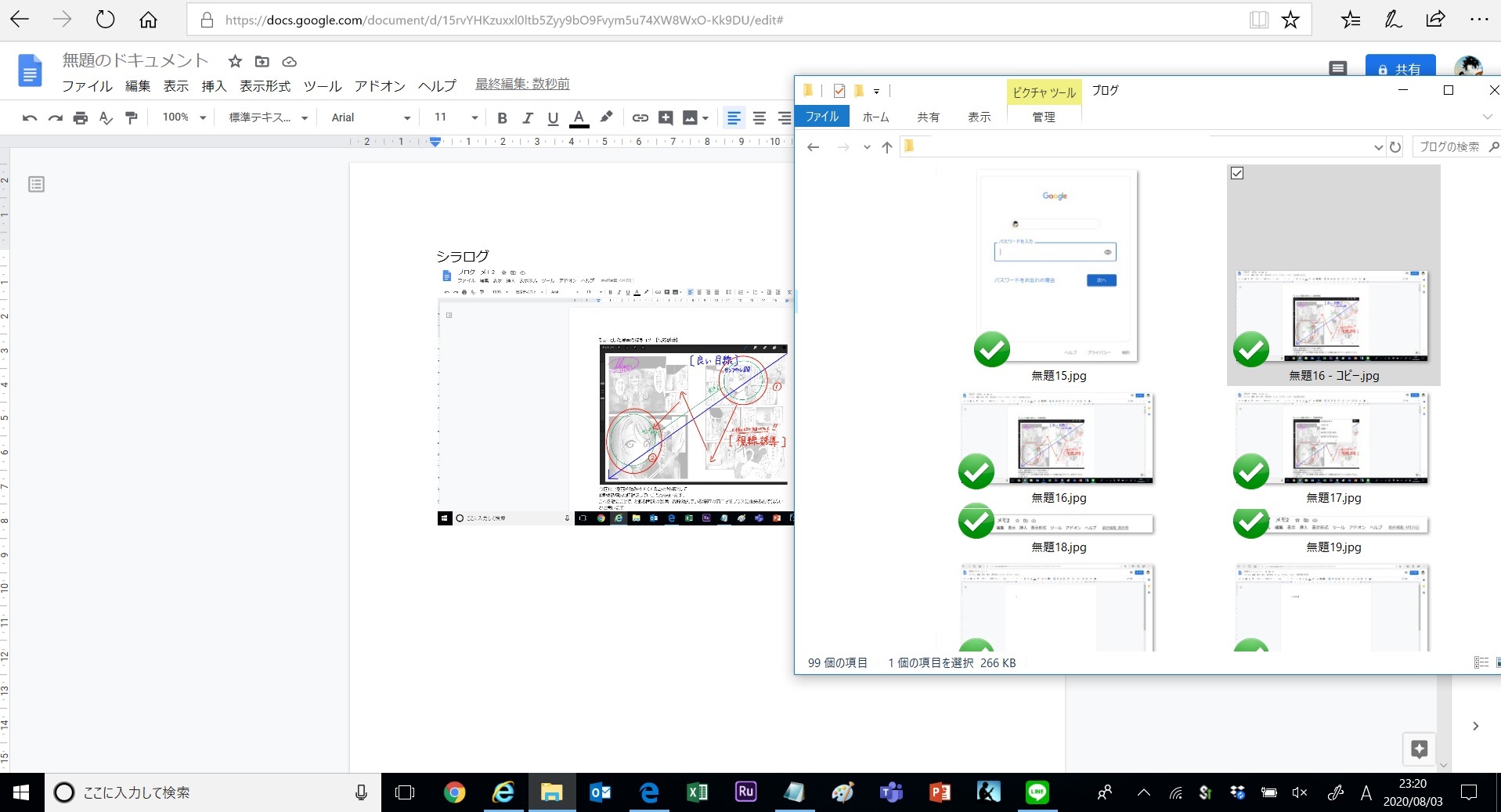Select the 無題15.jpg thumbnail
Image resolution: width=1501 pixels, height=812 pixels.
(1058, 266)
